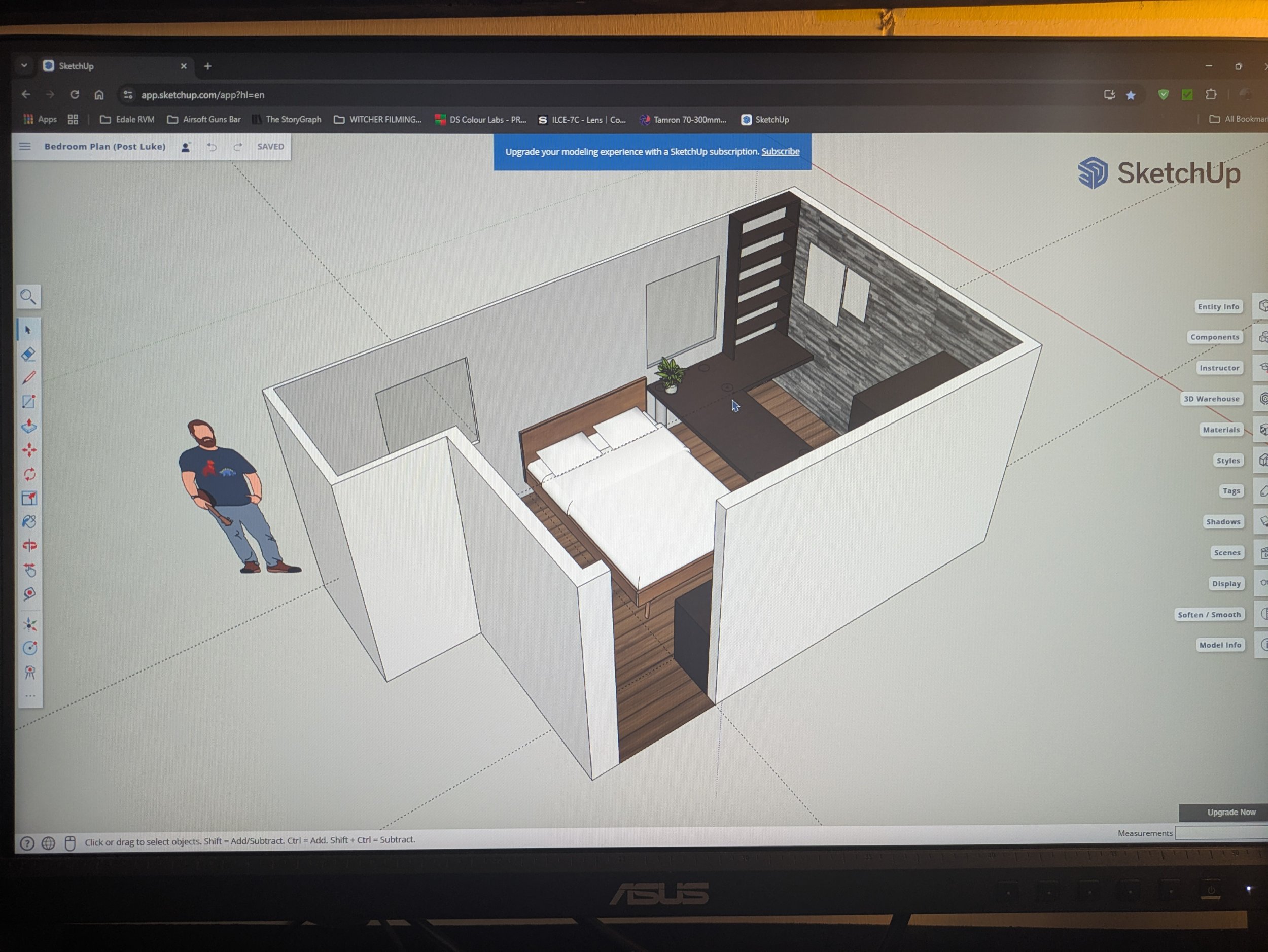Expand the more tools ellipsis

tap(30, 696)
